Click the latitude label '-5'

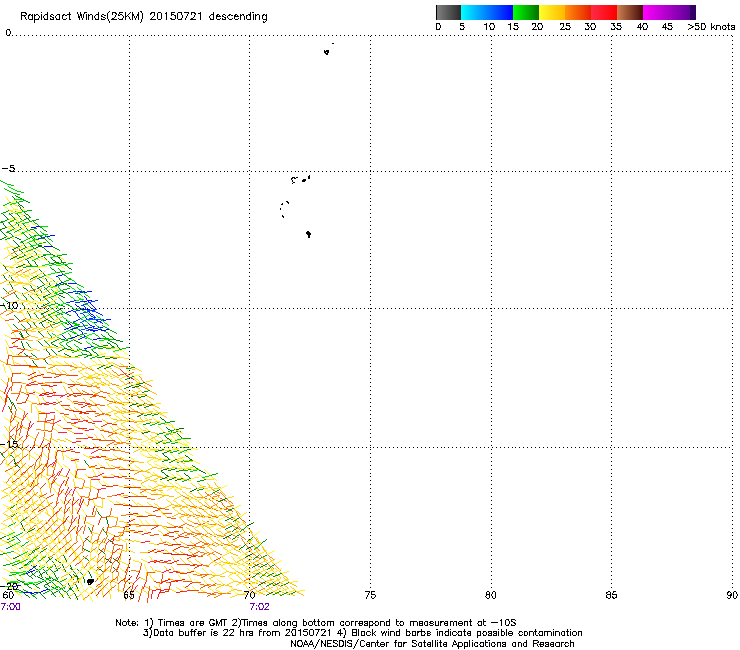click(x=8, y=169)
